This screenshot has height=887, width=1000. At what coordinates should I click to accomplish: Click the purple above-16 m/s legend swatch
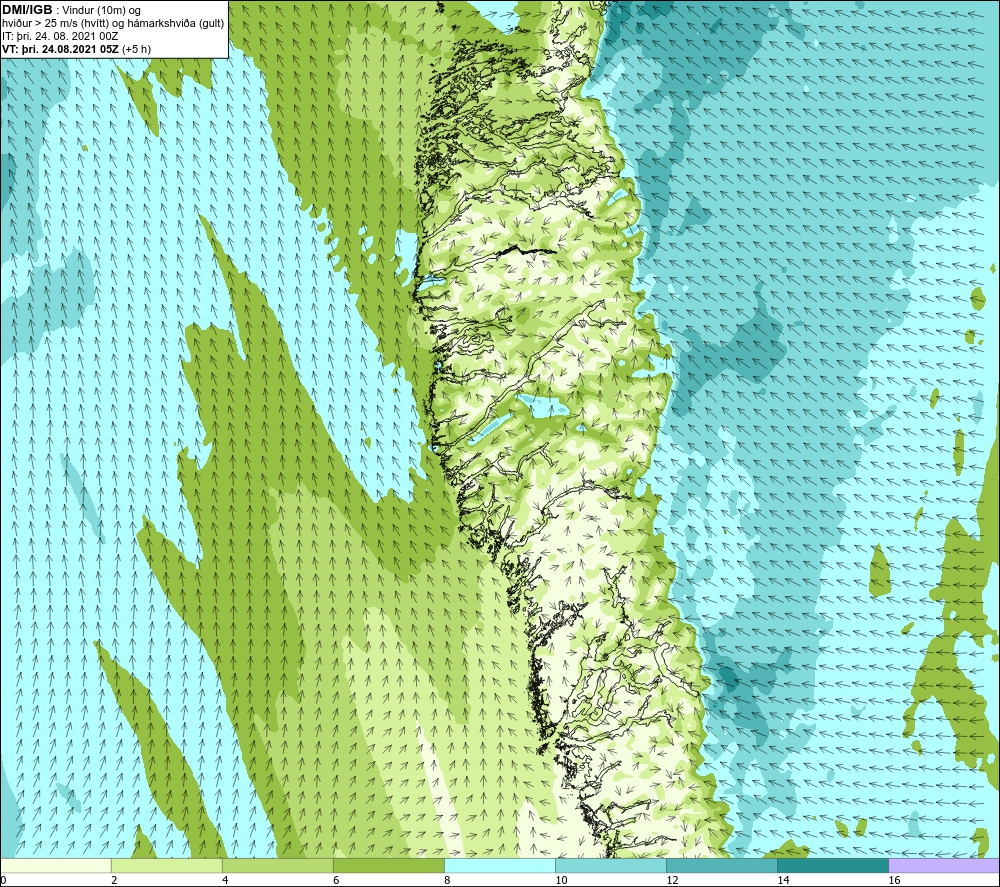click(944, 866)
